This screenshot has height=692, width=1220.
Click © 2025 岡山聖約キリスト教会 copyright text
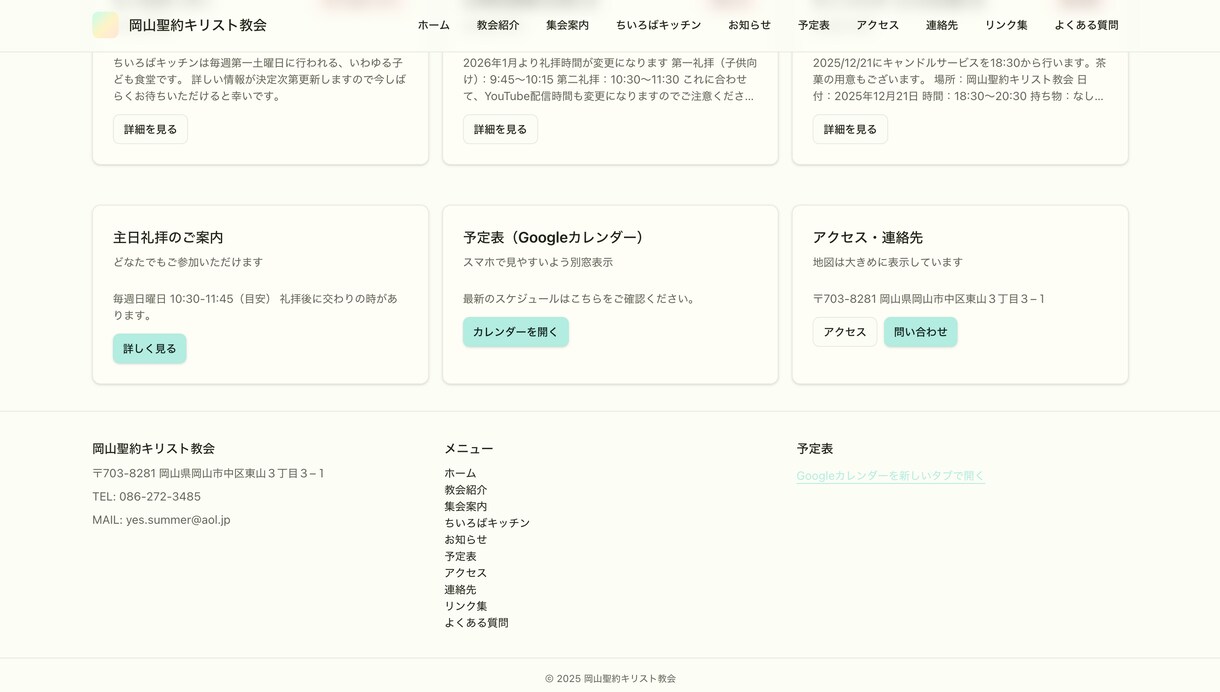coord(610,679)
